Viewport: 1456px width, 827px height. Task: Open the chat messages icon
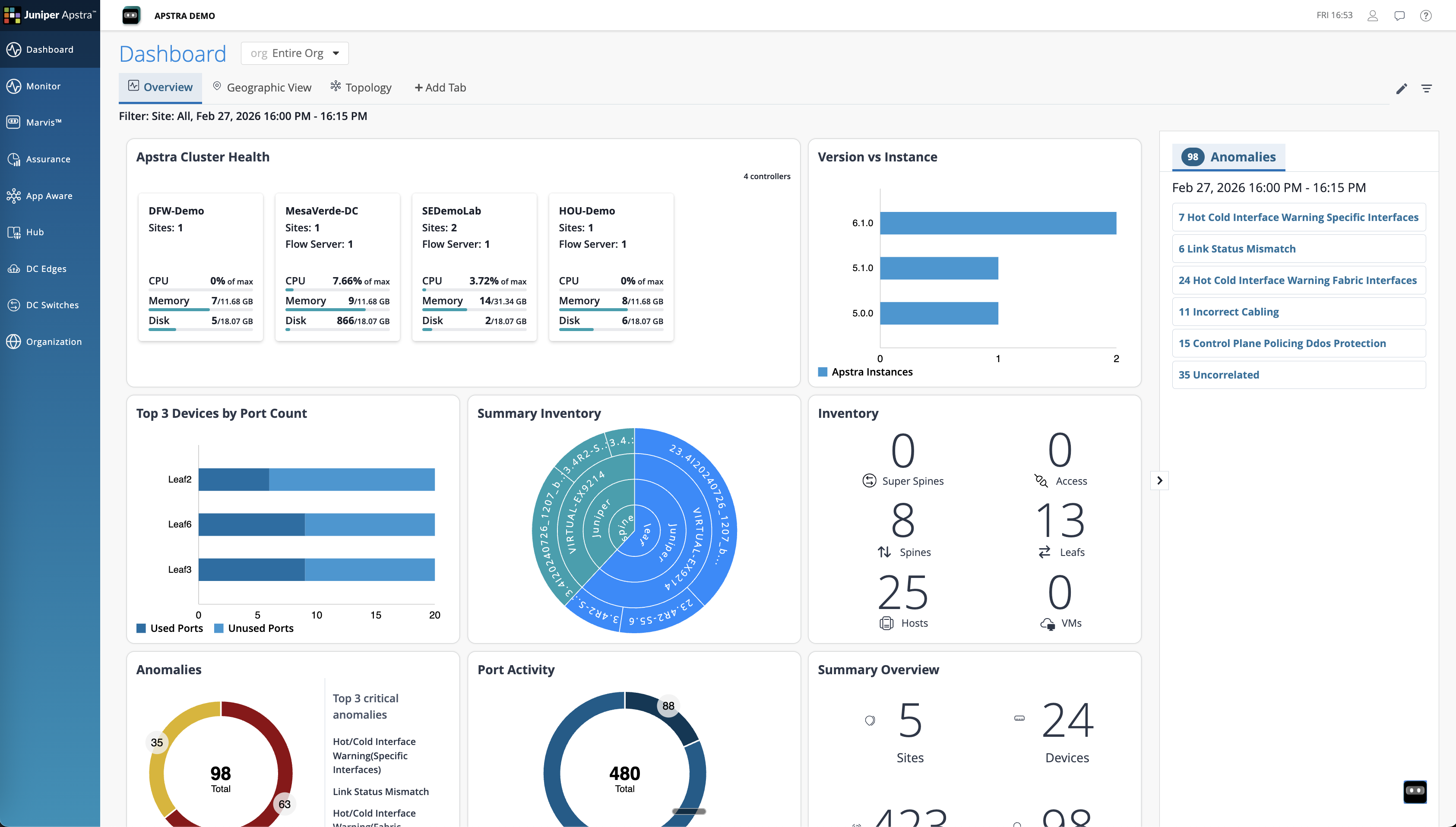[1399, 16]
